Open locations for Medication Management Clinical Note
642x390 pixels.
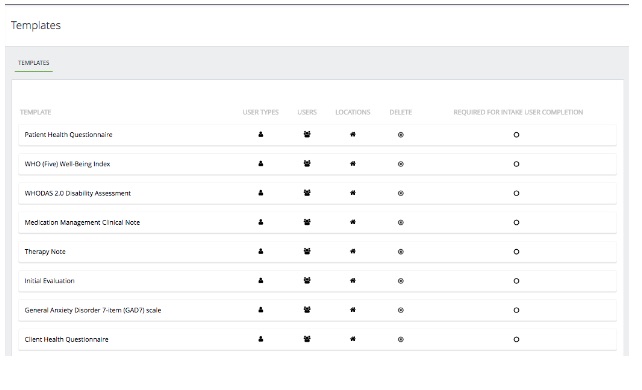point(353,222)
